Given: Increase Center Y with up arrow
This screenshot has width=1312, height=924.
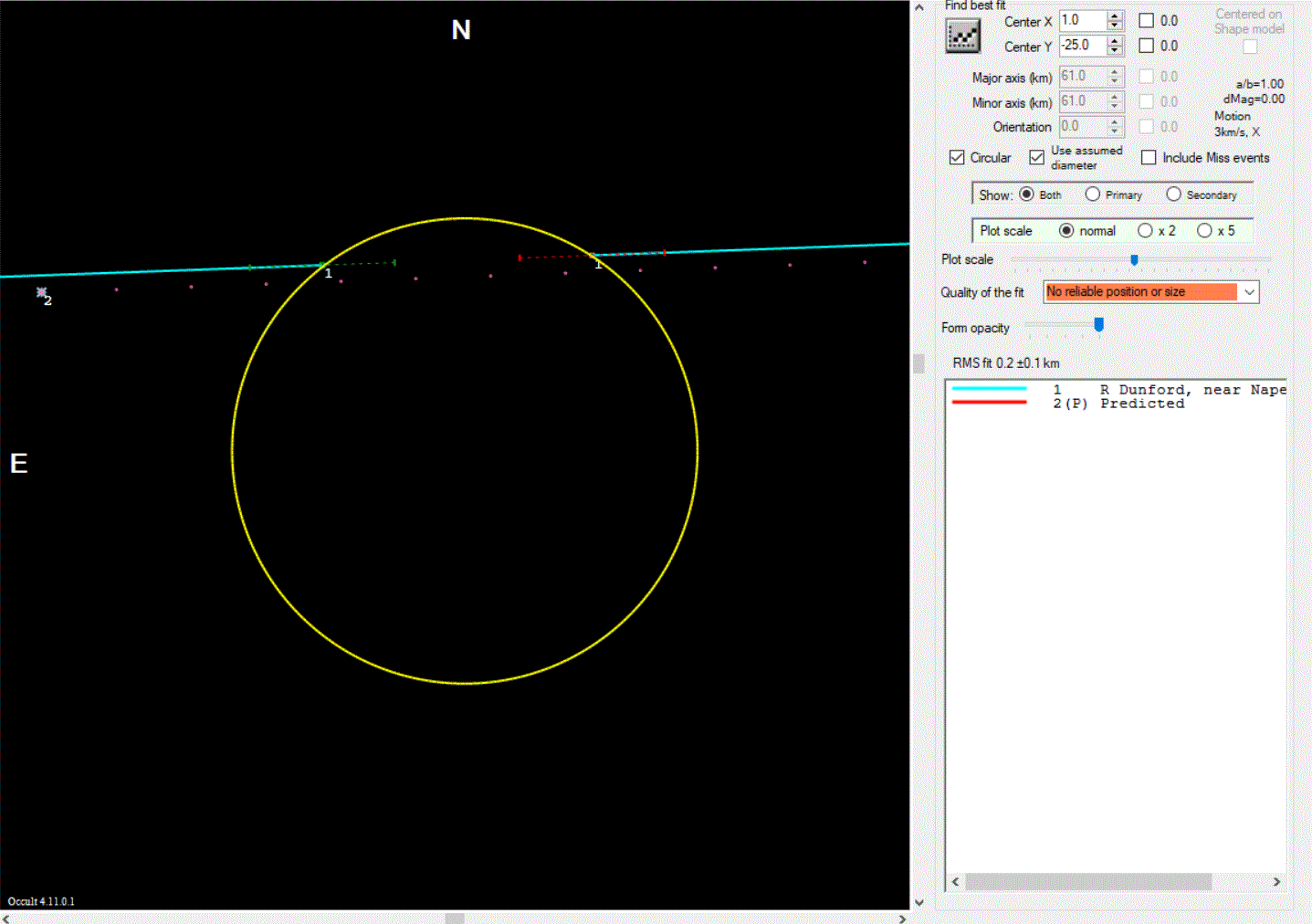Looking at the screenshot, I should coord(1115,40).
